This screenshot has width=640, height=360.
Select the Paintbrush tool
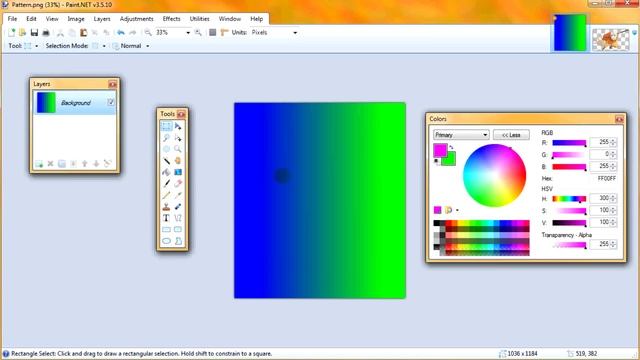coord(166,183)
